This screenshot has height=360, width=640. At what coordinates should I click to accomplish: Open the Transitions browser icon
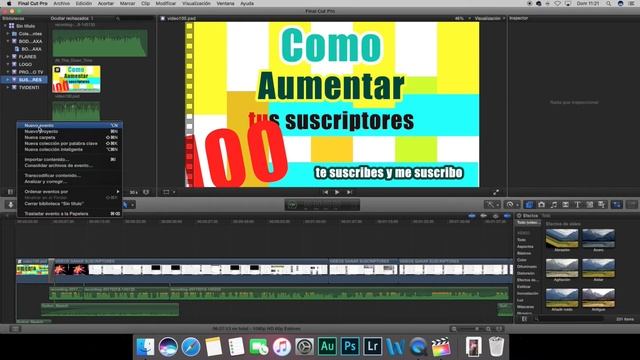(x=565, y=204)
